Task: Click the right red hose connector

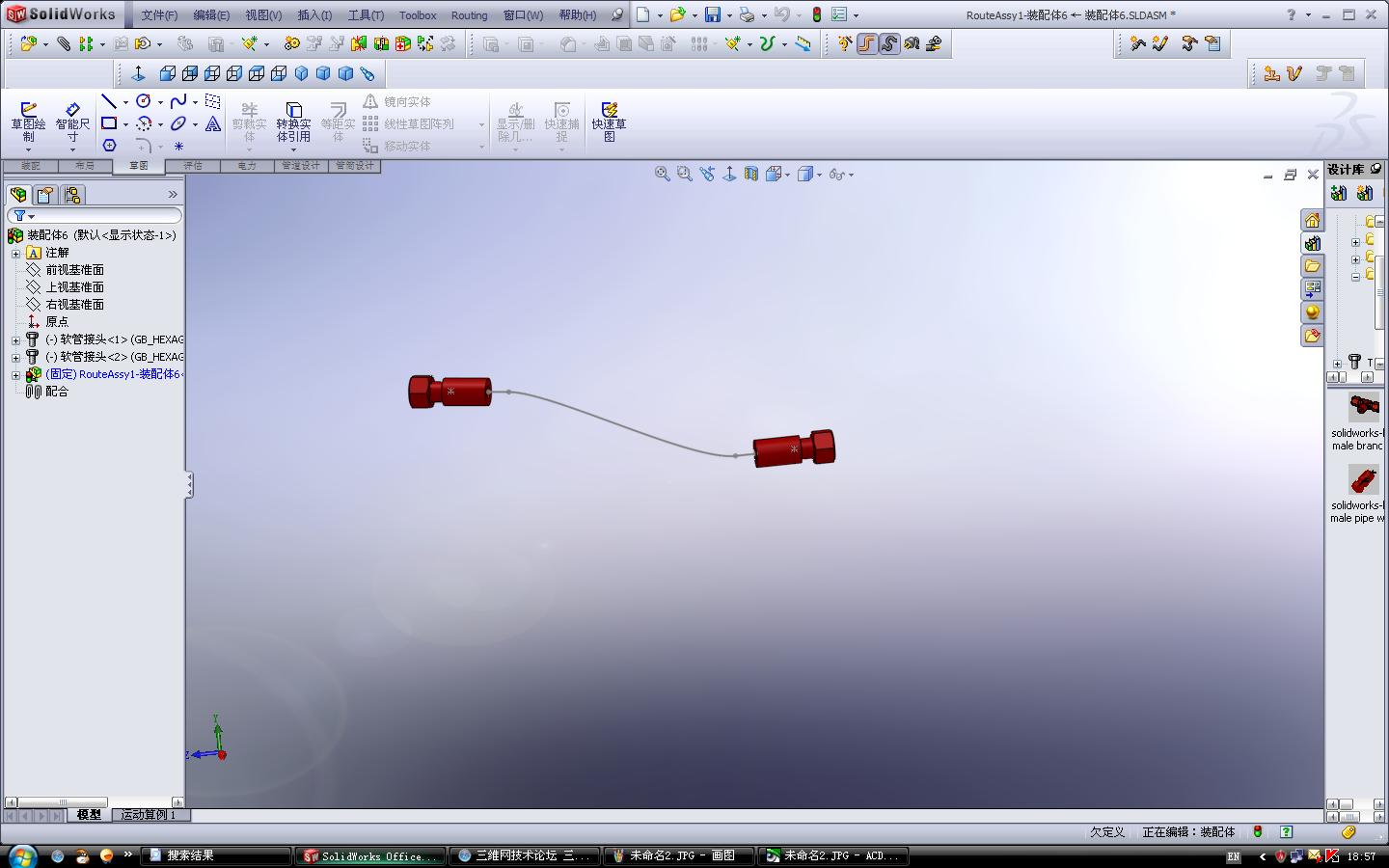Action: pyautogui.click(x=794, y=448)
